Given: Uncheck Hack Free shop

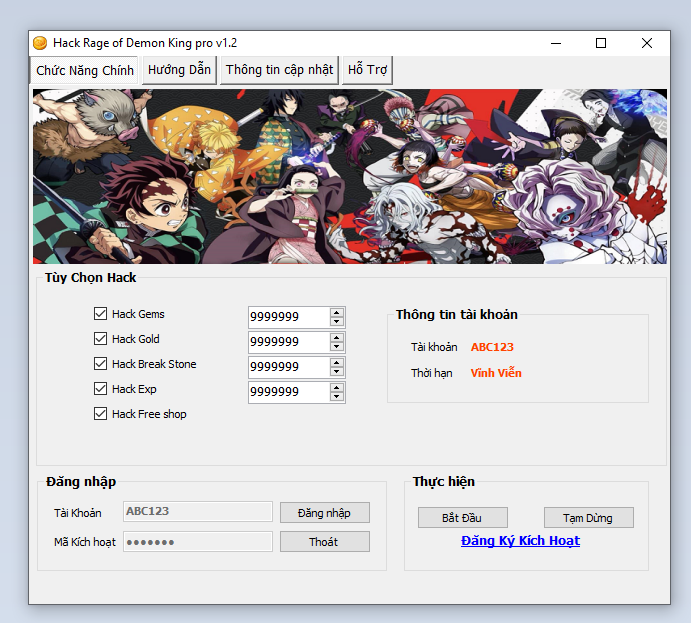Looking at the screenshot, I should click(100, 414).
